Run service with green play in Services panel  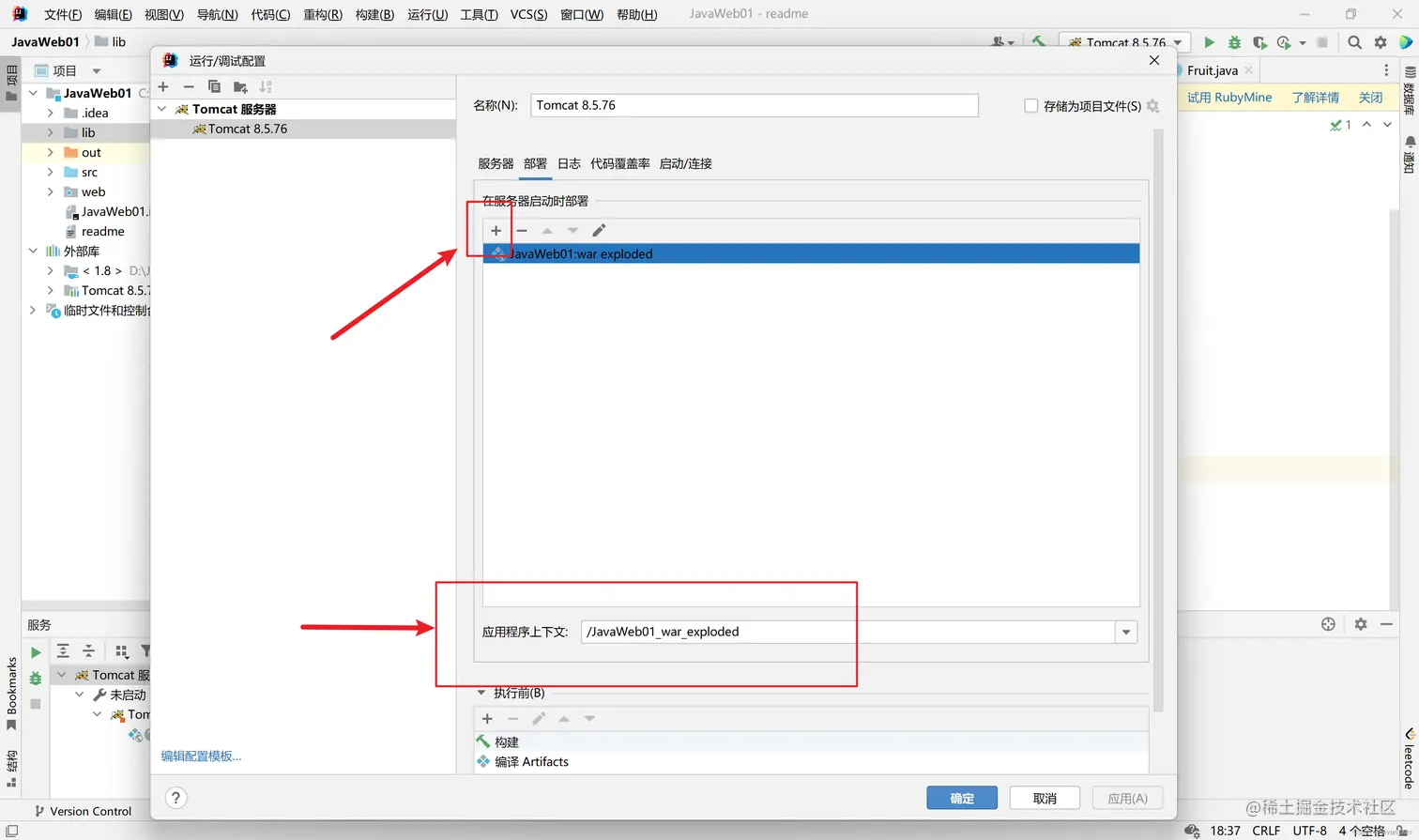point(36,652)
